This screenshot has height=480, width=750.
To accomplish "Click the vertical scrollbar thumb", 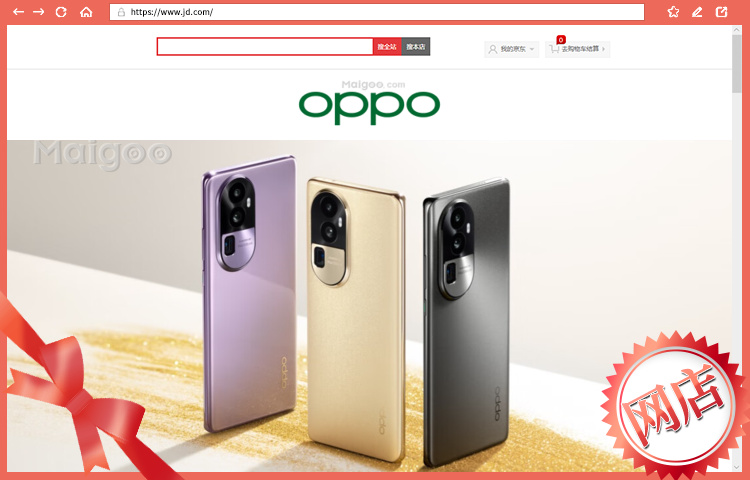I will point(737,63).
